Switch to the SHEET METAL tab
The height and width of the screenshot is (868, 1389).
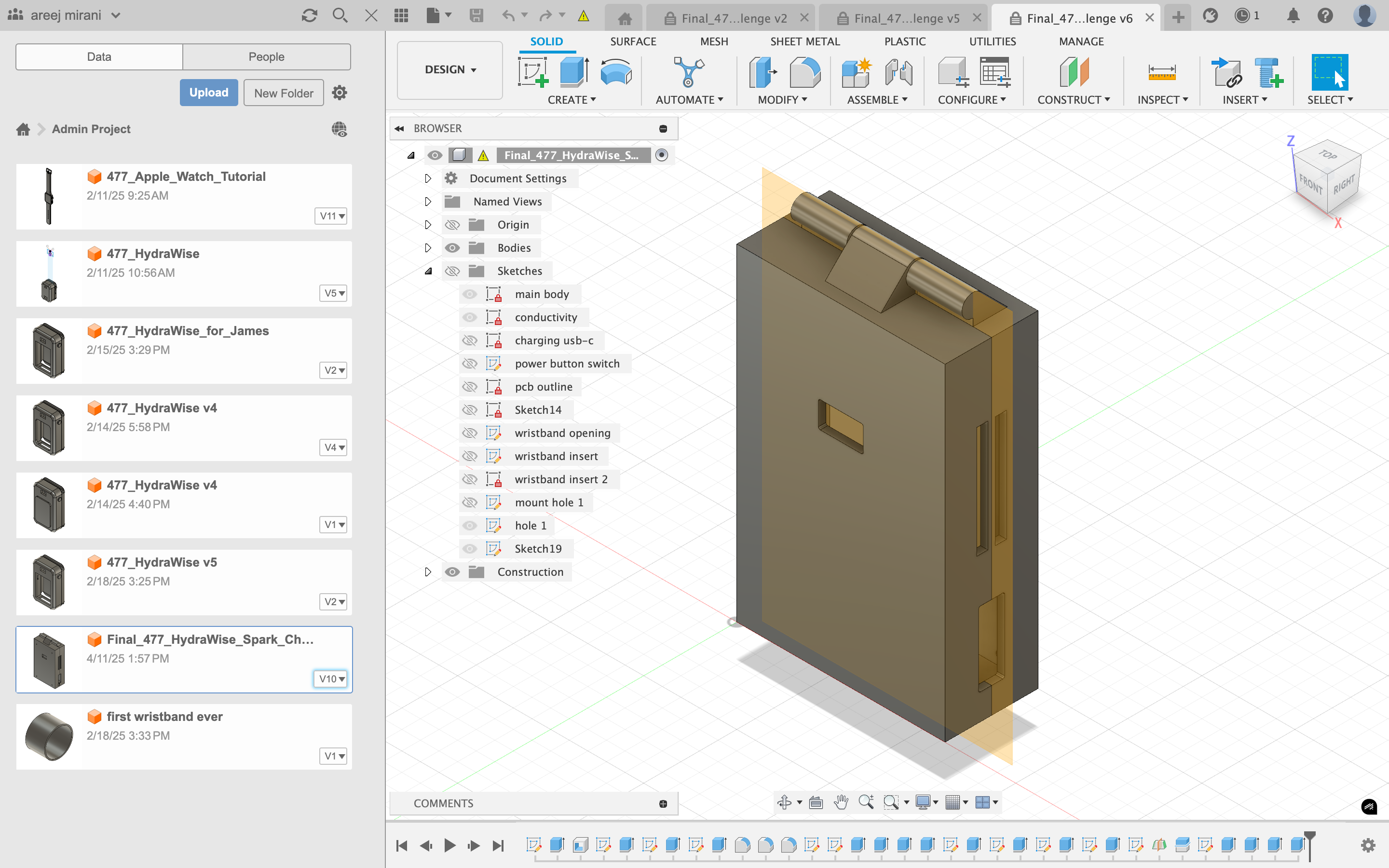click(804, 41)
